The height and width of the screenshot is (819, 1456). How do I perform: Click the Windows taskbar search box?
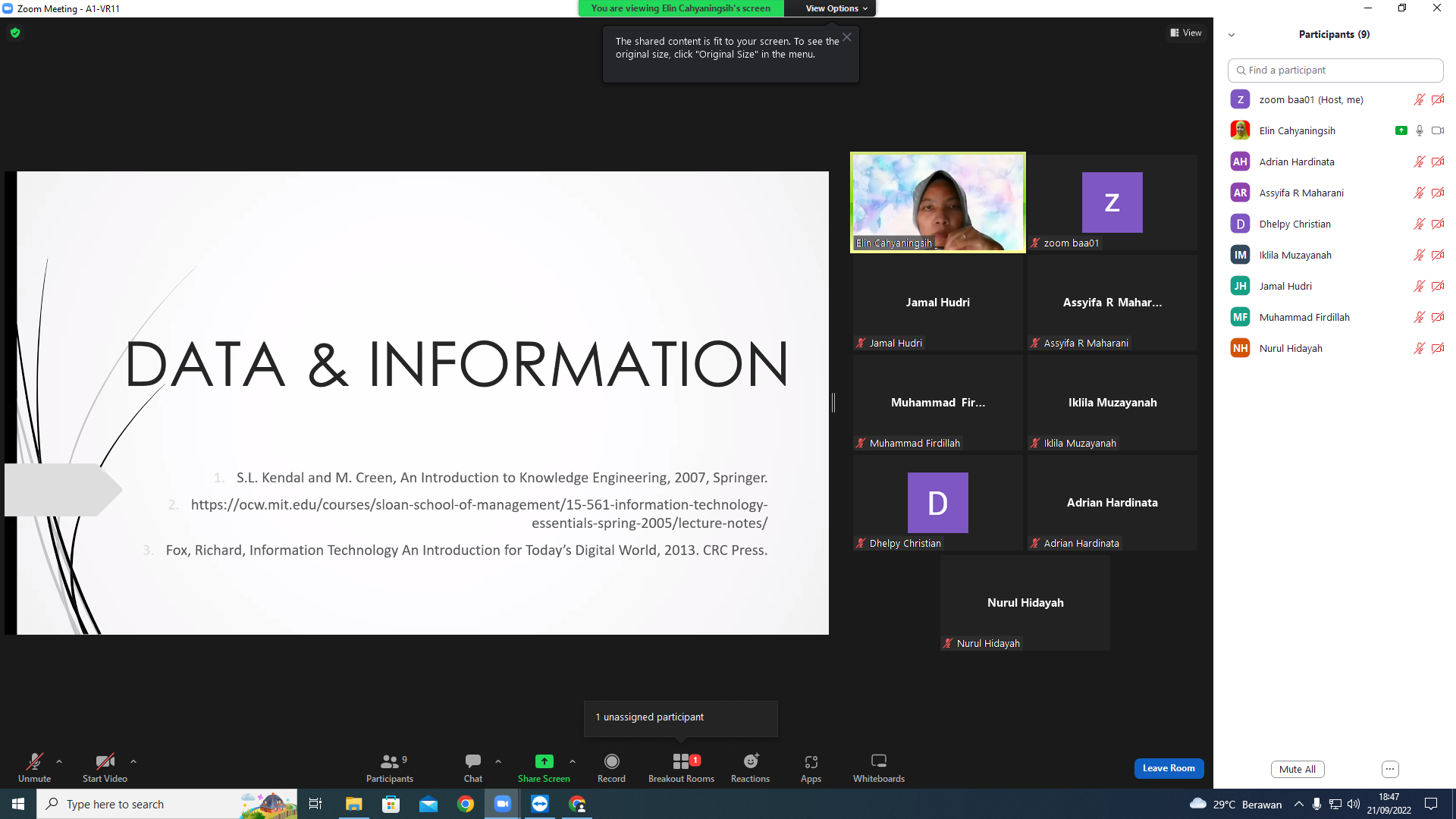click(x=167, y=804)
